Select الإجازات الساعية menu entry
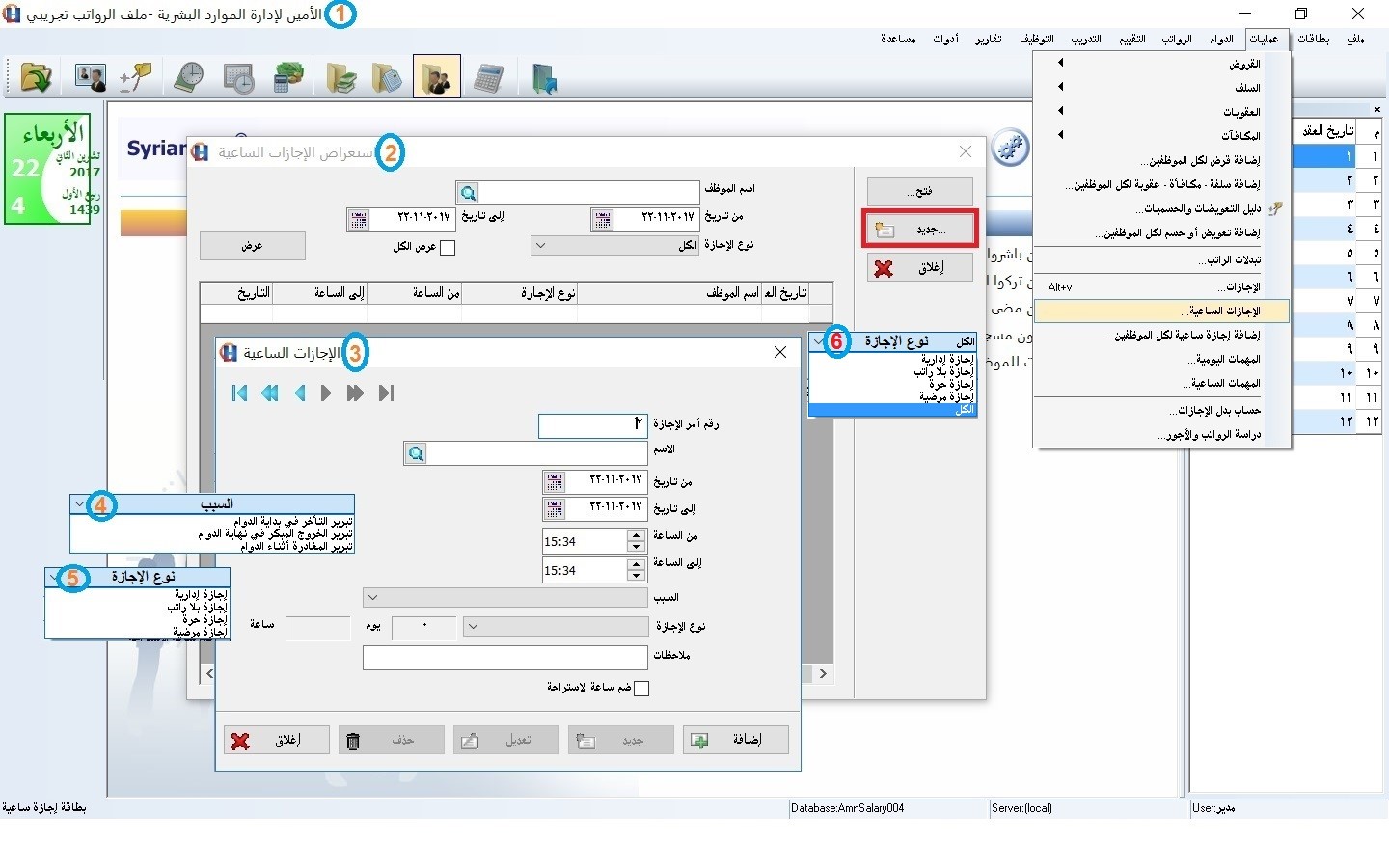Viewport: 1389px width, 868px height. [1161, 312]
